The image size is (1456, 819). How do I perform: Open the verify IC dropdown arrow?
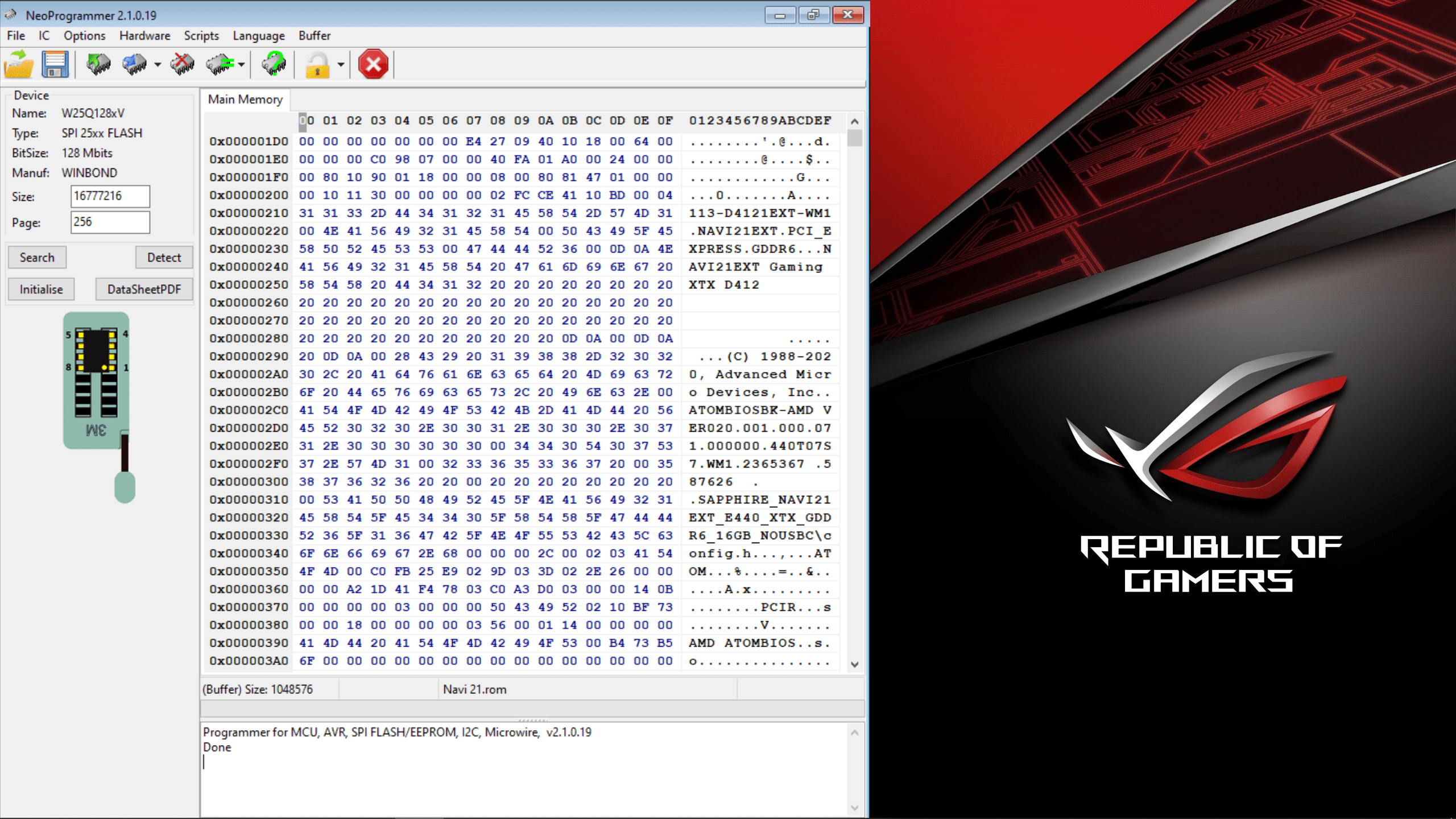(x=242, y=64)
